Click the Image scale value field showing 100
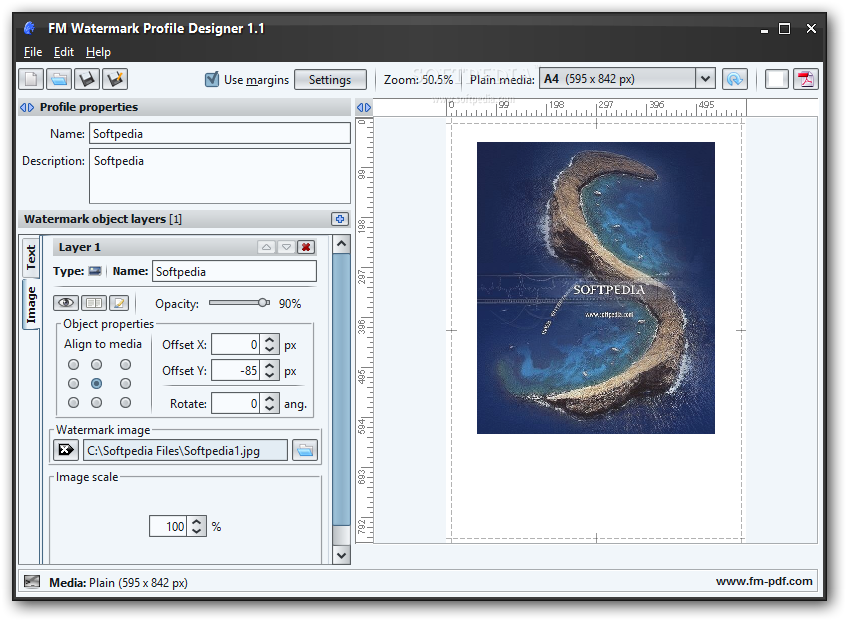847x621 pixels. (168, 526)
